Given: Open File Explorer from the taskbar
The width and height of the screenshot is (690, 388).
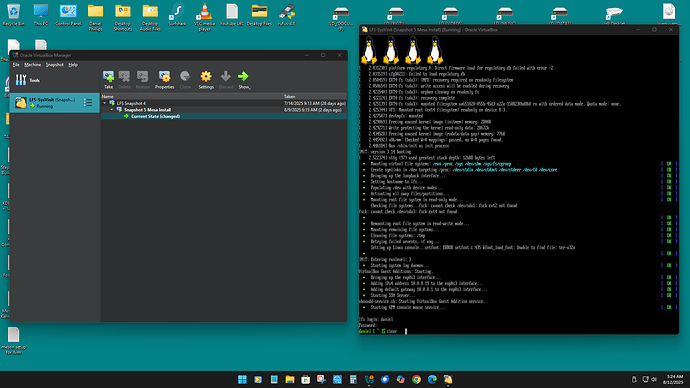Looking at the screenshot, I should coord(290,379).
